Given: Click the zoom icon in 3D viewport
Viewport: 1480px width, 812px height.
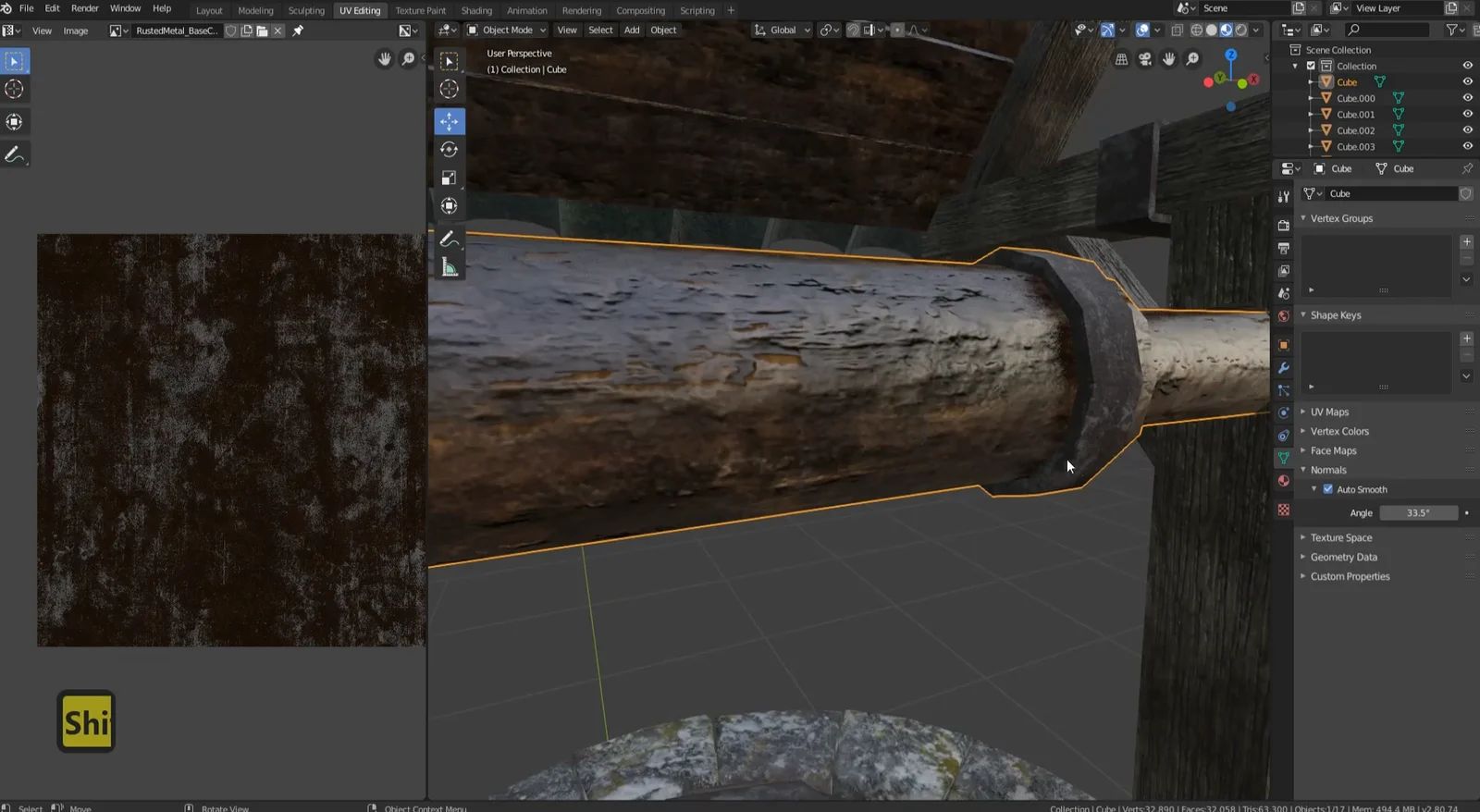Looking at the screenshot, I should 1193,59.
